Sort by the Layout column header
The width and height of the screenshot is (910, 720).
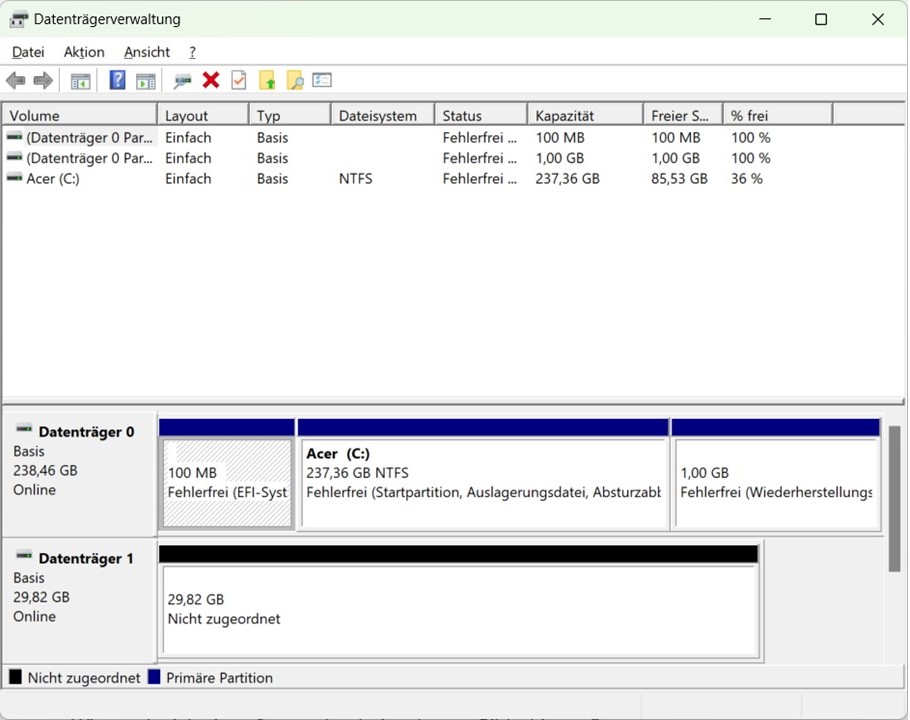click(203, 115)
